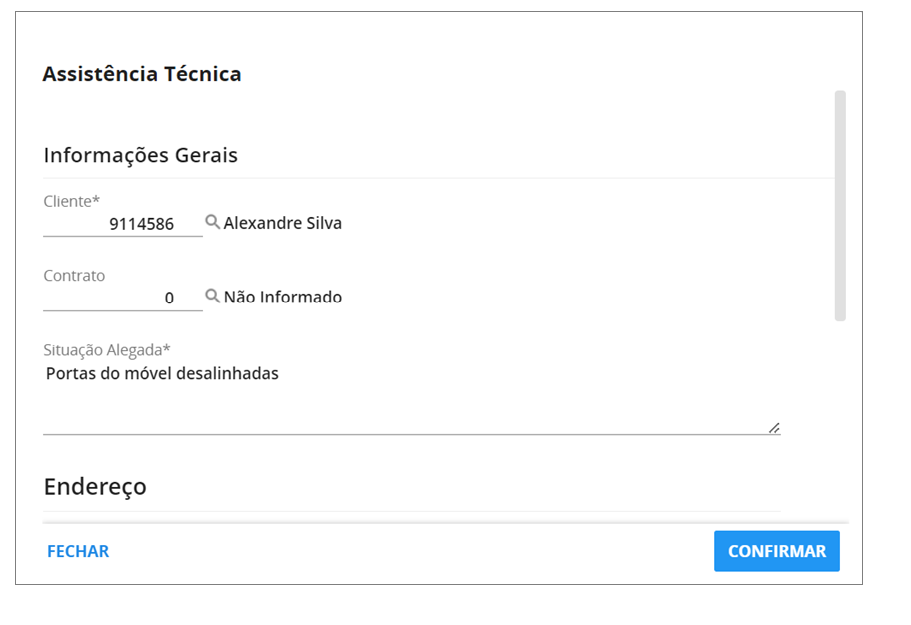Focus the Contrato number field showing 0

(123, 298)
